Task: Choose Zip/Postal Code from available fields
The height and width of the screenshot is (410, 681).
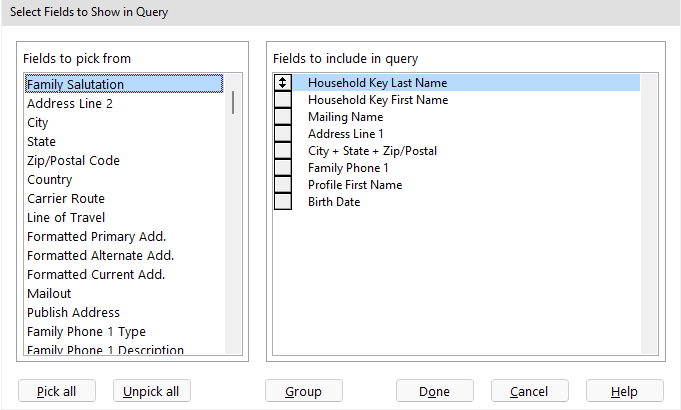Action: tap(73, 161)
